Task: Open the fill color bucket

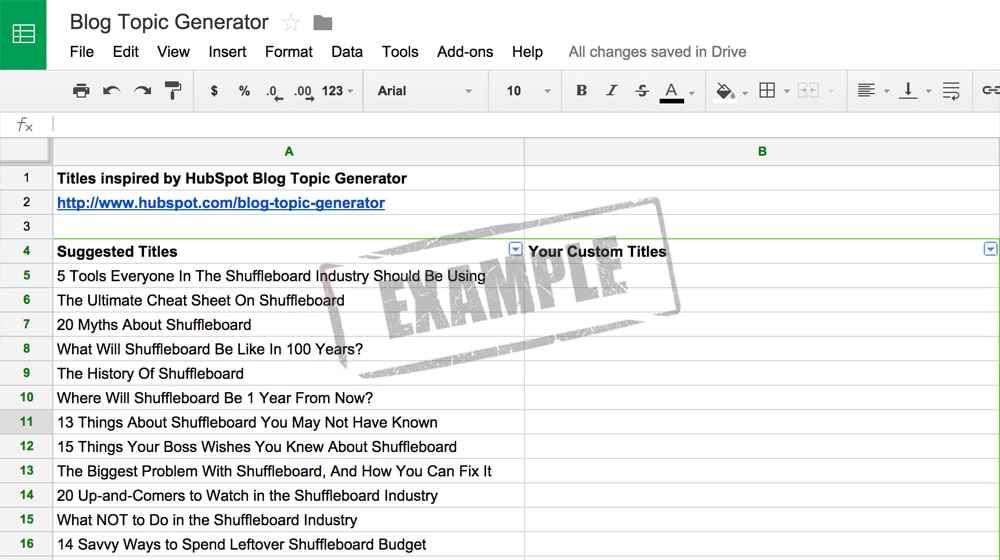Action: (724, 91)
